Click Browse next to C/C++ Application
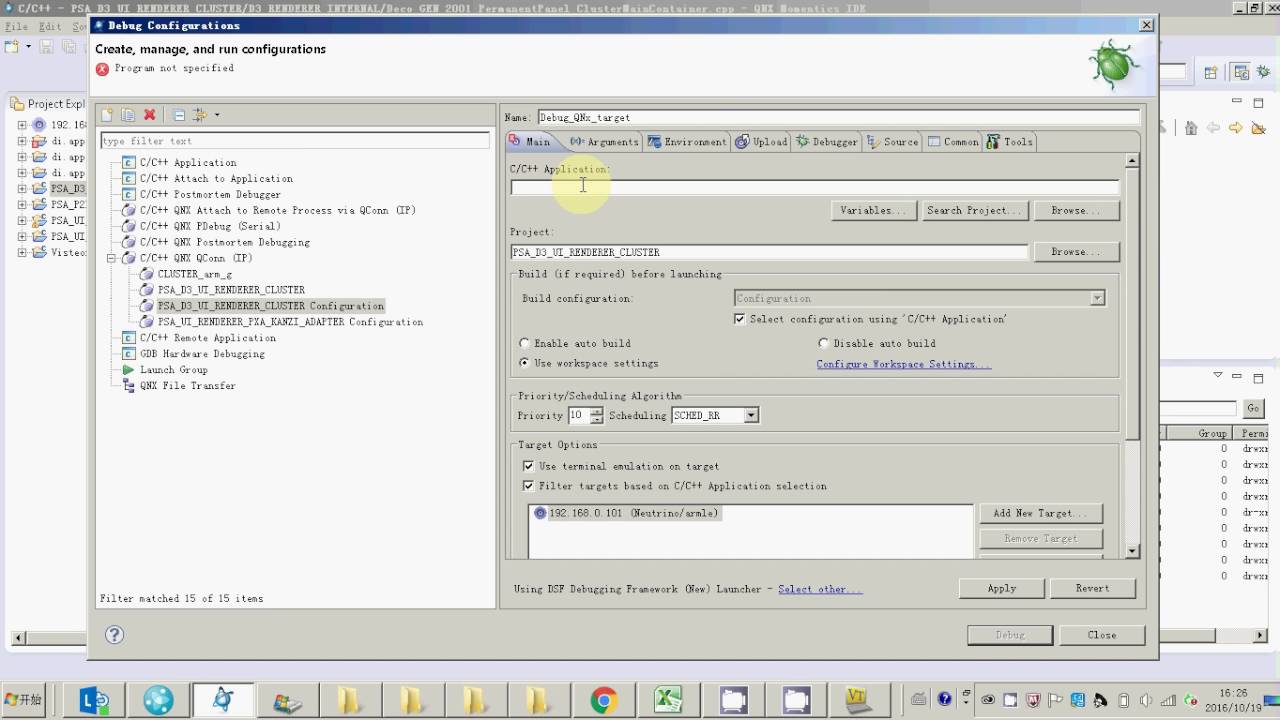Image resolution: width=1280 pixels, height=720 pixels. (x=1075, y=211)
